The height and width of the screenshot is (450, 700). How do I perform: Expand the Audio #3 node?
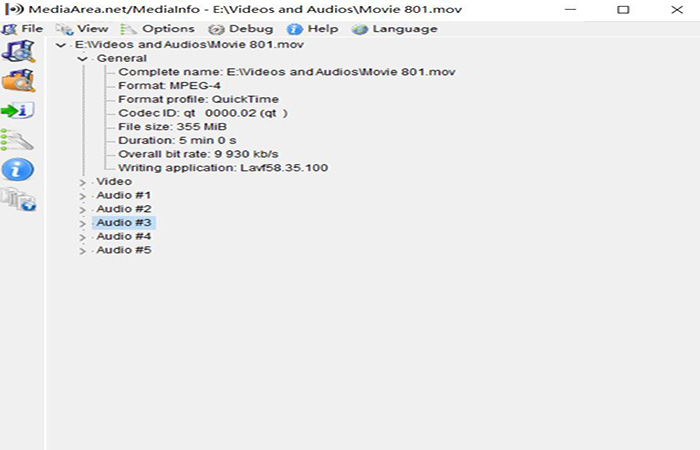pyautogui.click(x=82, y=224)
